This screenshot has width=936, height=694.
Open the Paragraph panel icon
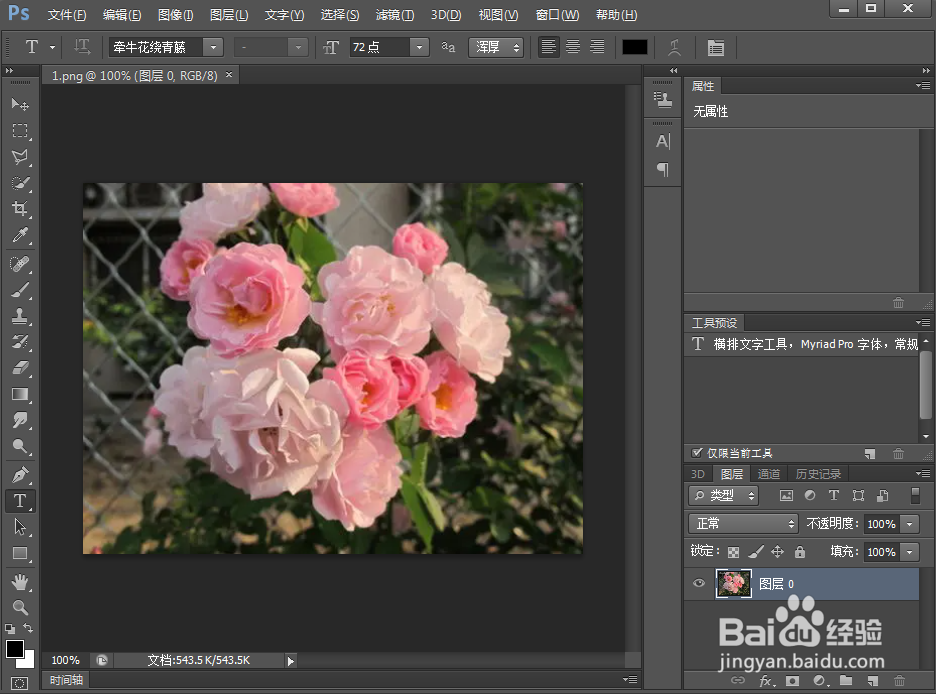pyautogui.click(x=663, y=169)
